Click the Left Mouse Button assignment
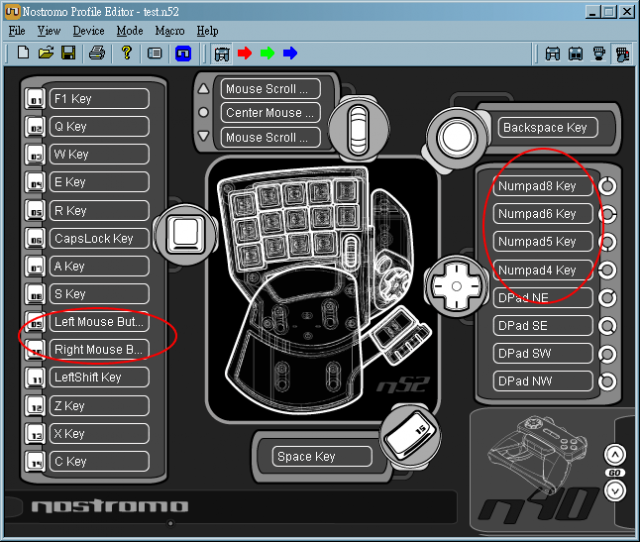 point(99,322)
